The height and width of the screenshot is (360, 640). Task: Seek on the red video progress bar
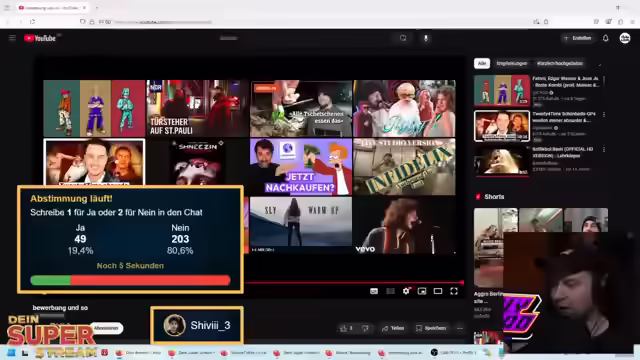click(x=353, y=282)
